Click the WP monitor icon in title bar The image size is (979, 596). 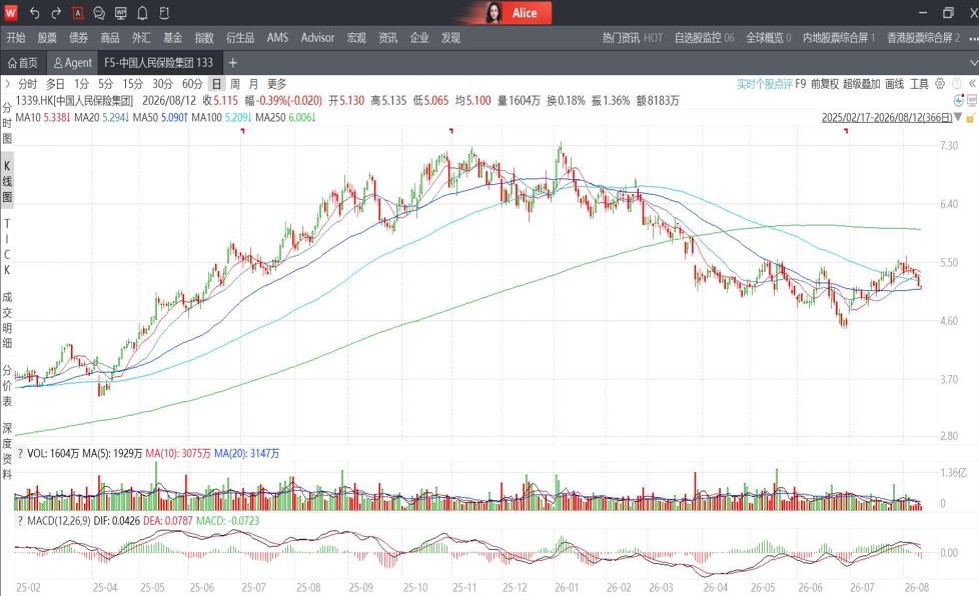pyautogui.click(x=121, y=13)
